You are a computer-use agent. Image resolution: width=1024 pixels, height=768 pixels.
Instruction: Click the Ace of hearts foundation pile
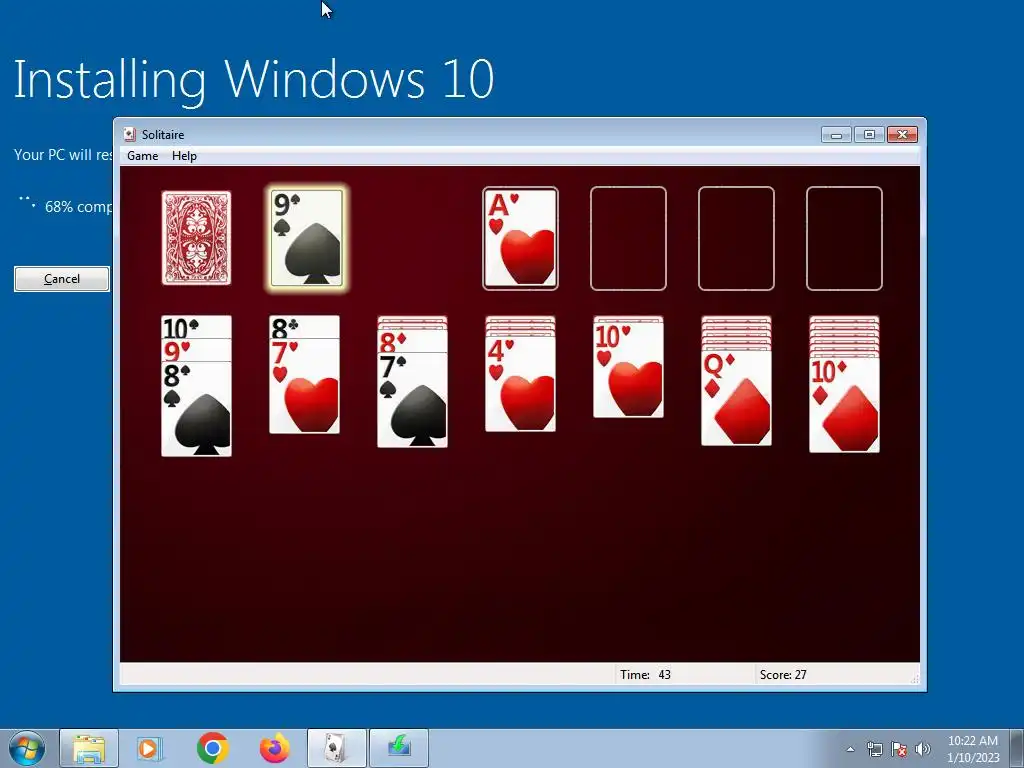520,238
